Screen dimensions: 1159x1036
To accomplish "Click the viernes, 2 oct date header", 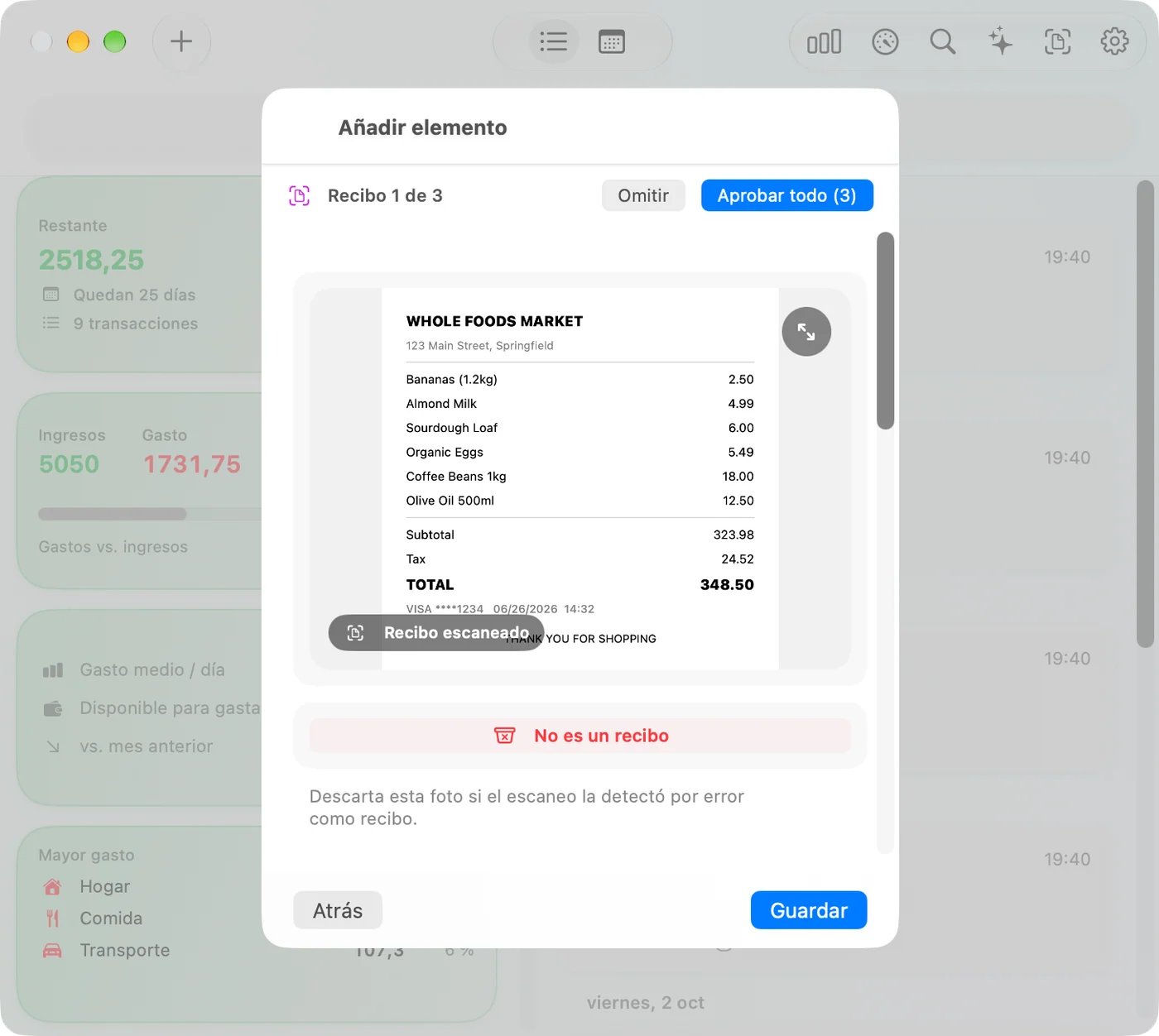I will [x=646, y=1003].
